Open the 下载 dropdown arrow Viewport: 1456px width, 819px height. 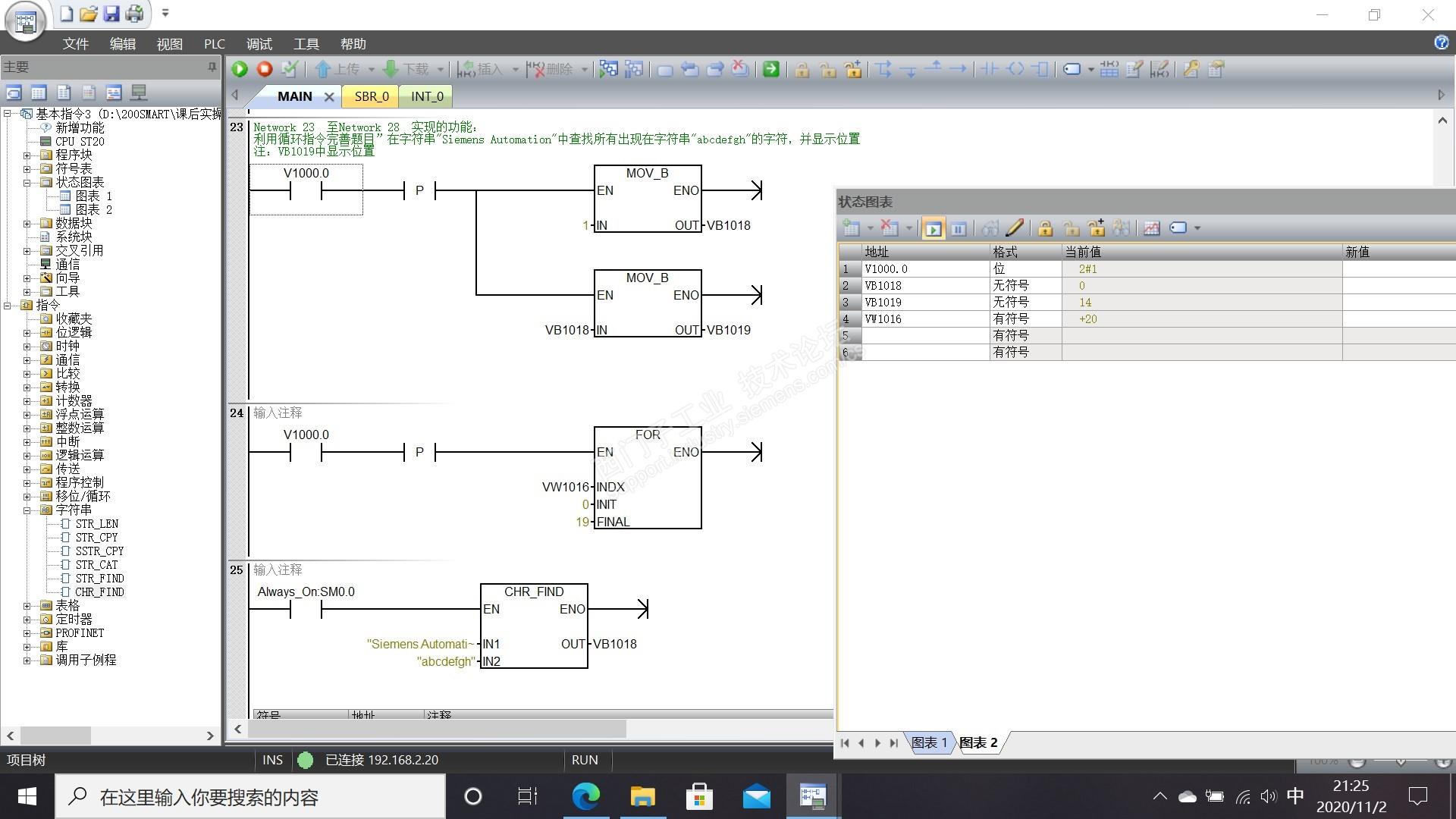tap(440, 70)
